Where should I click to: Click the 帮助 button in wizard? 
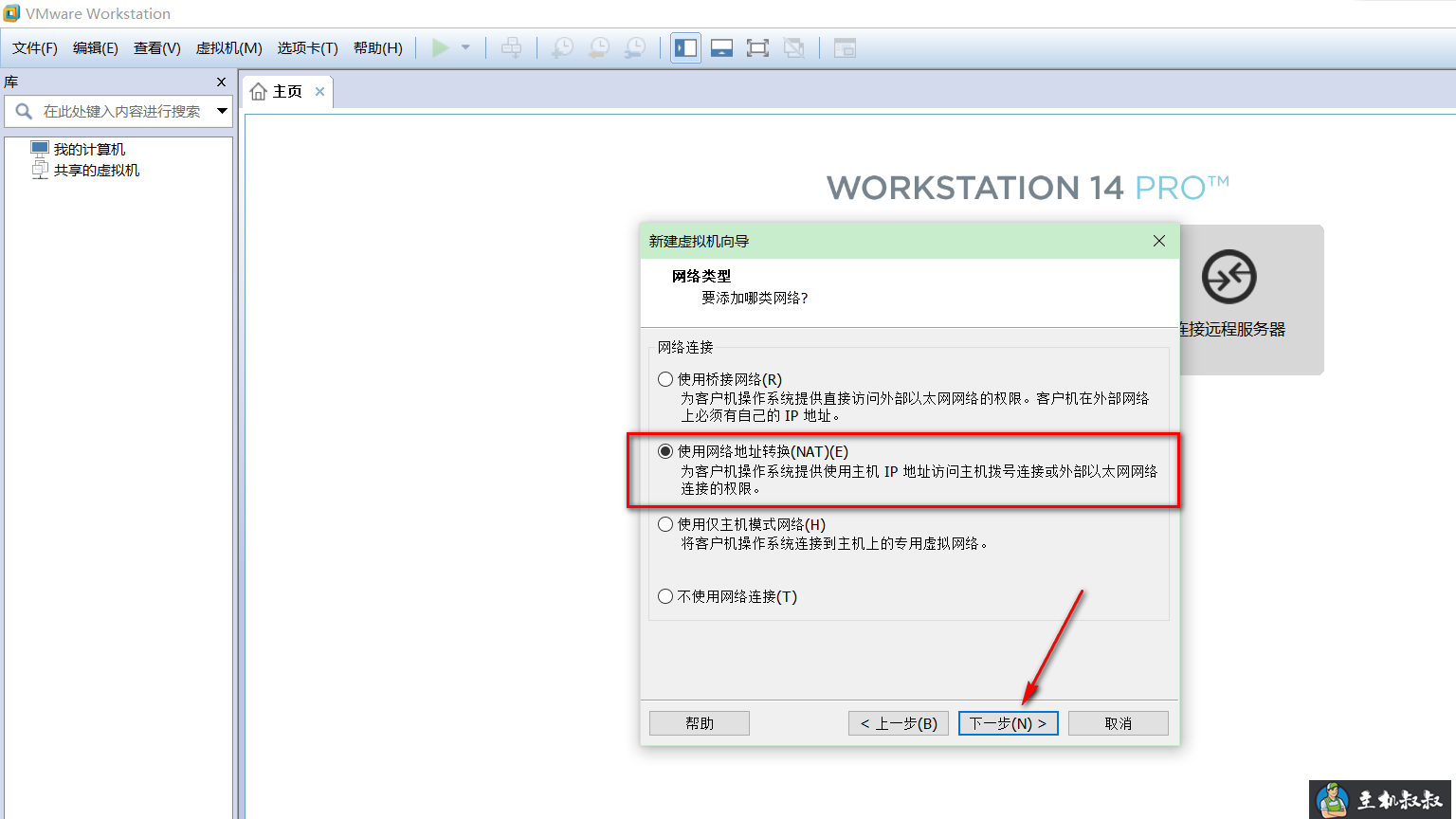[700, 723]
